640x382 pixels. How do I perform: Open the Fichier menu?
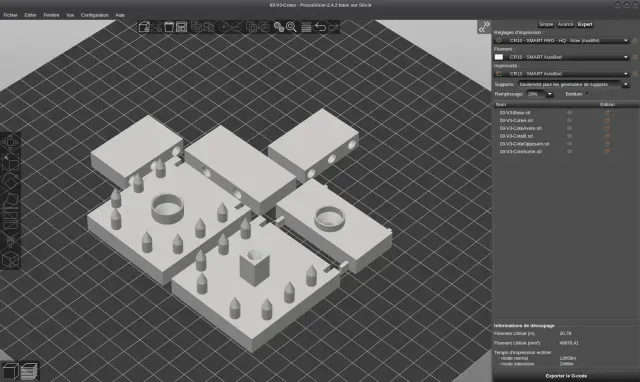(x=11, y=15)
